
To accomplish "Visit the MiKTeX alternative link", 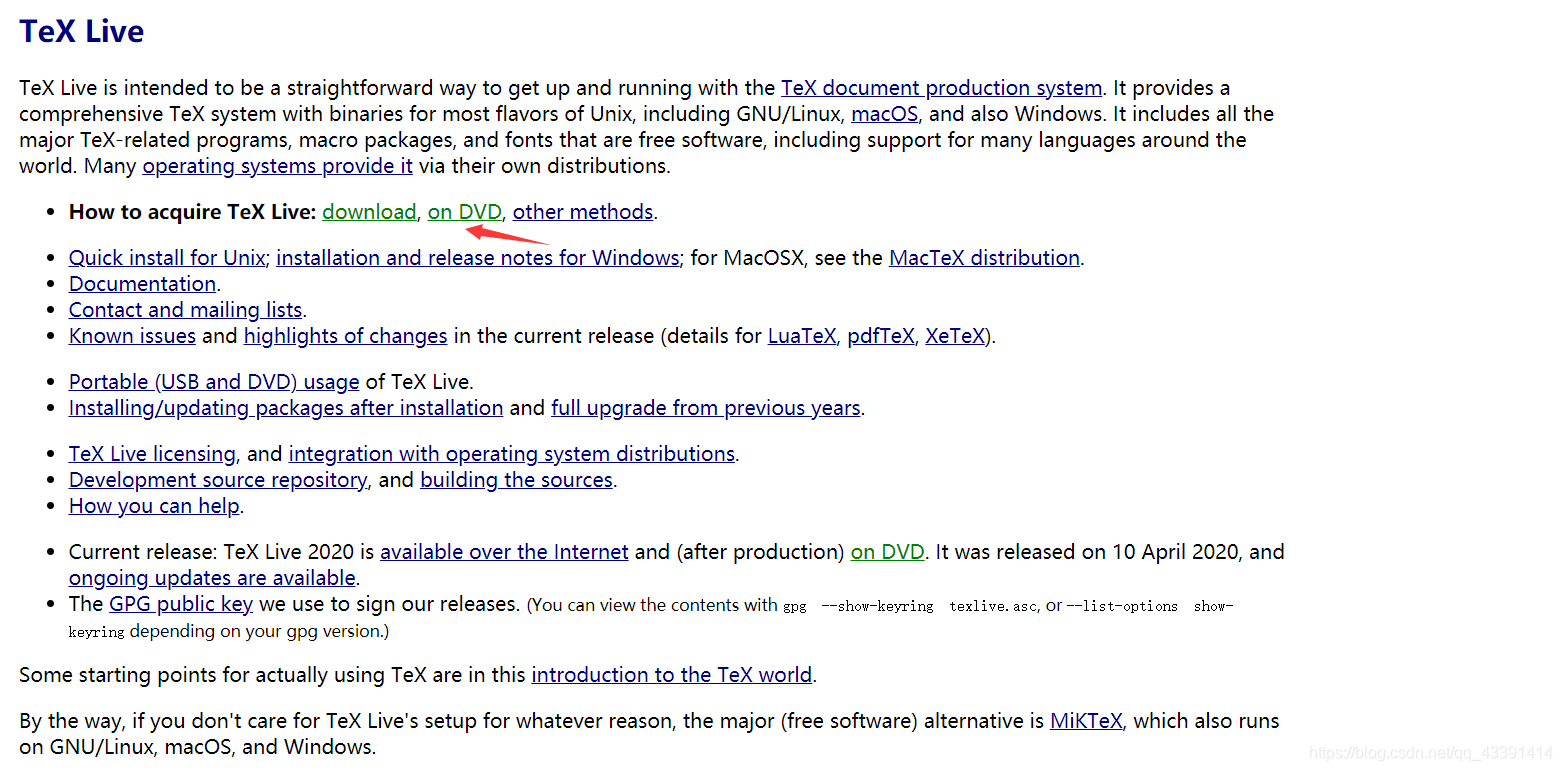I will [x=1086, y=721].
